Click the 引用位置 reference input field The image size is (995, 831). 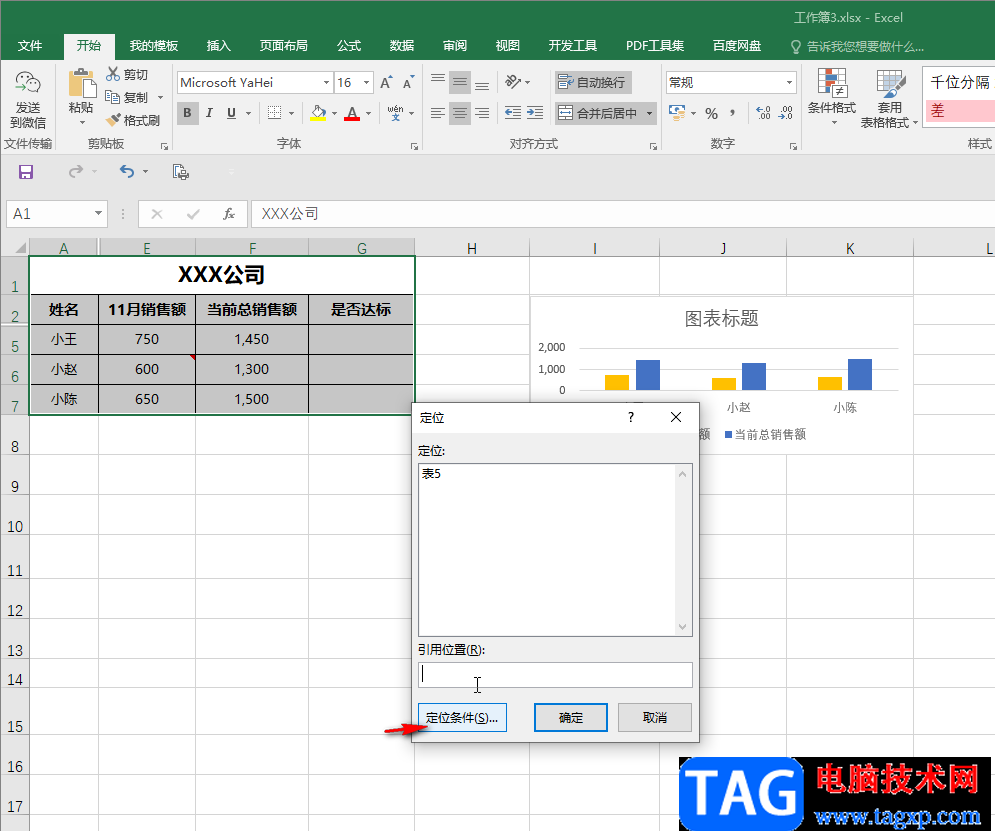tap(555, 675)
